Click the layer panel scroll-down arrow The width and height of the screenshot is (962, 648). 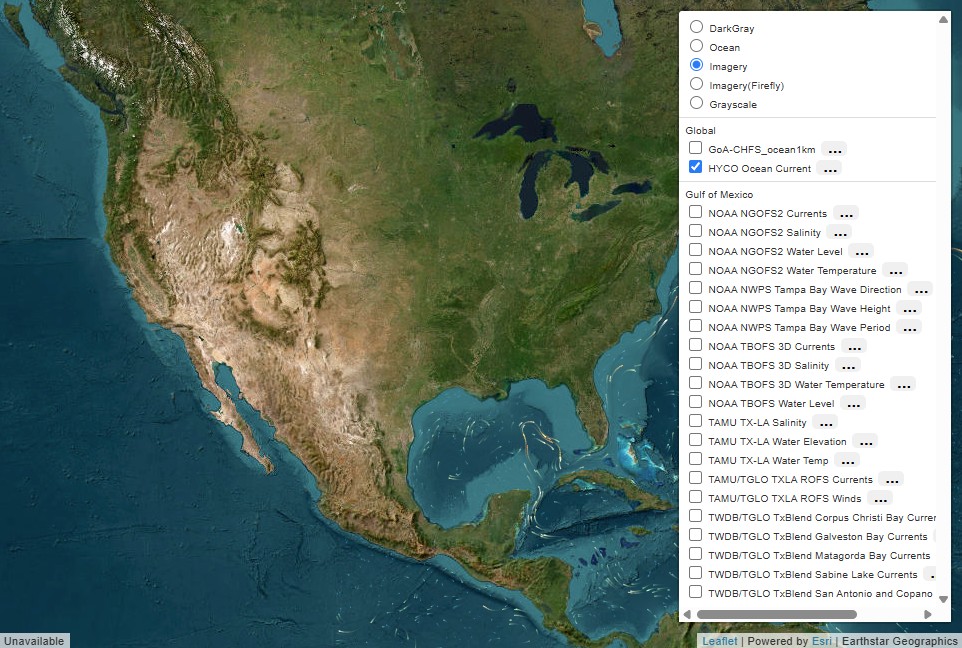coord(943,600)
